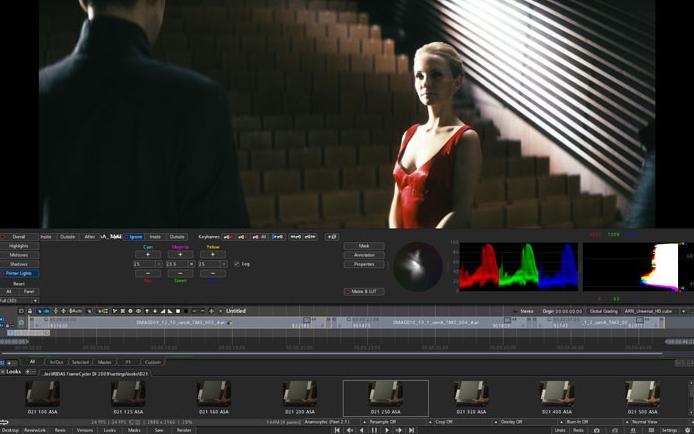The width and height of the screenshot is (694, 434).
Task: Toggle the Log checkbox
Action: pyautogui.click(x=237, y=264)
